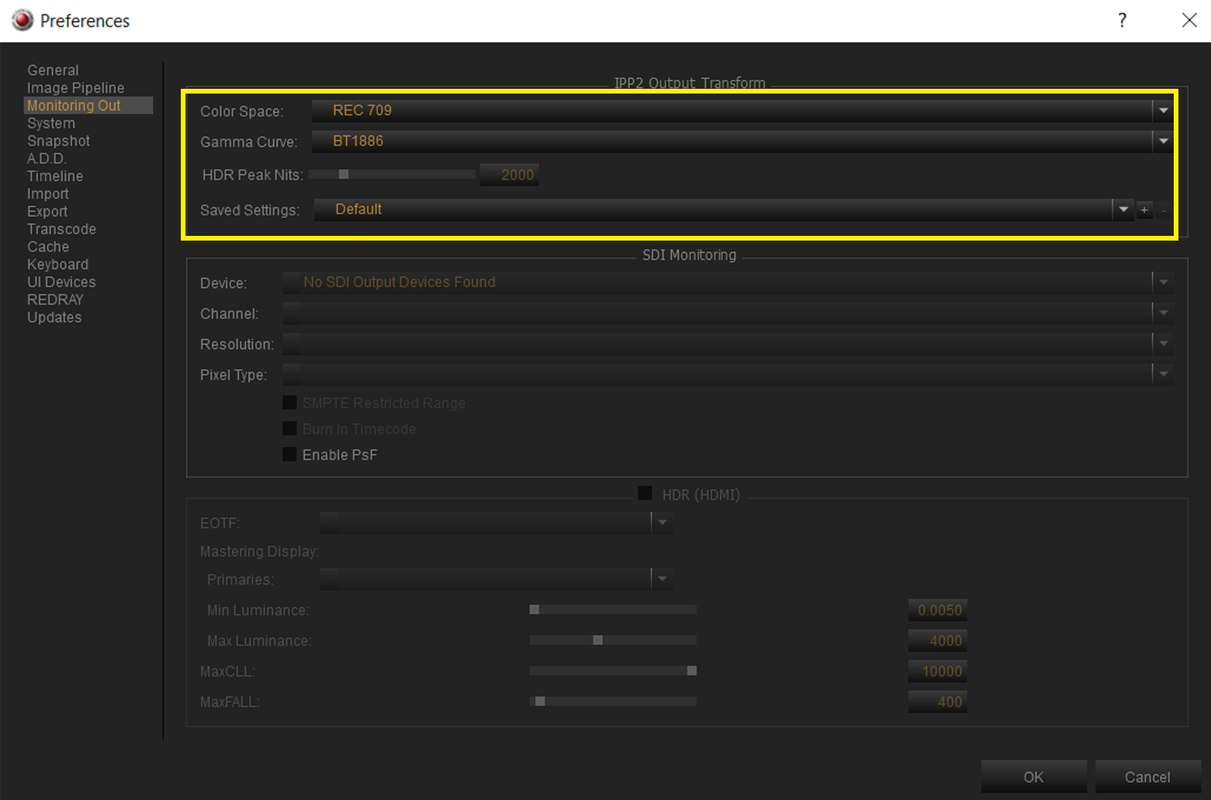Expand the Saved Settings dropdown
The image size is (1211, 800).
723,209
